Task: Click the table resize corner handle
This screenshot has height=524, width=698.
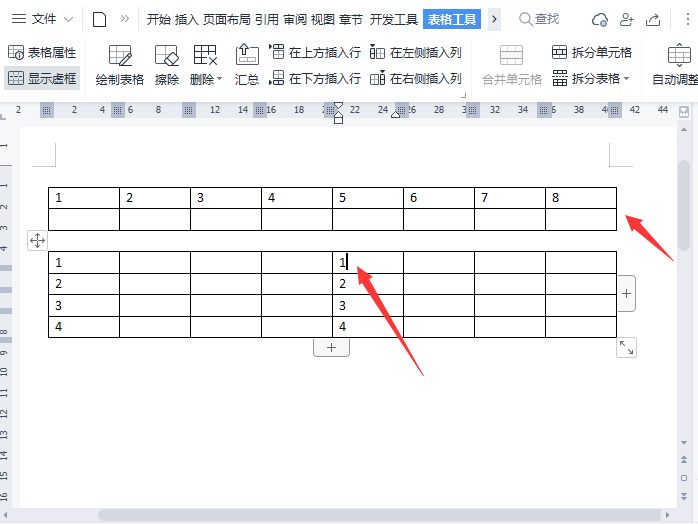Action: pyautogui.click(x=626, y=347)
